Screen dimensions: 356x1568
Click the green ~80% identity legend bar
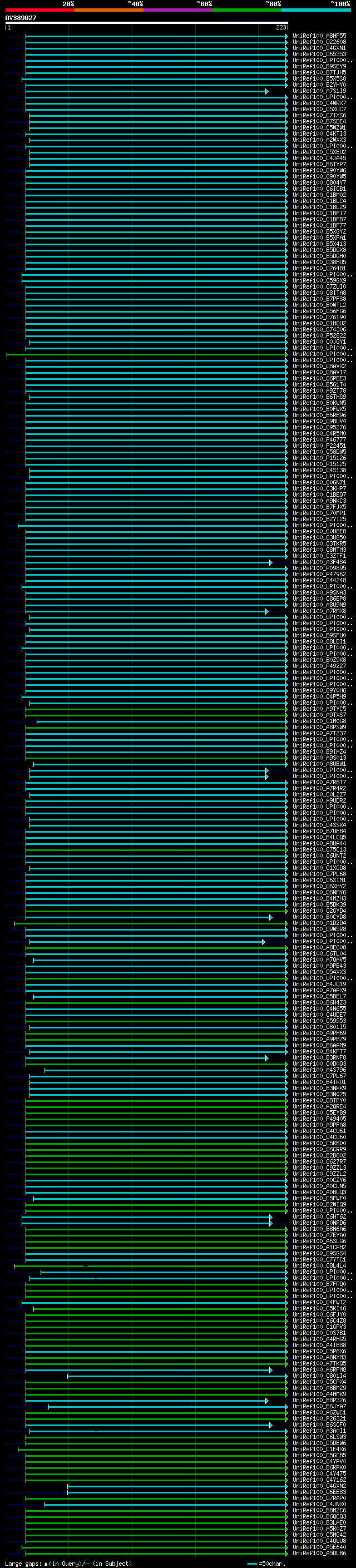[x=247, y=10]
